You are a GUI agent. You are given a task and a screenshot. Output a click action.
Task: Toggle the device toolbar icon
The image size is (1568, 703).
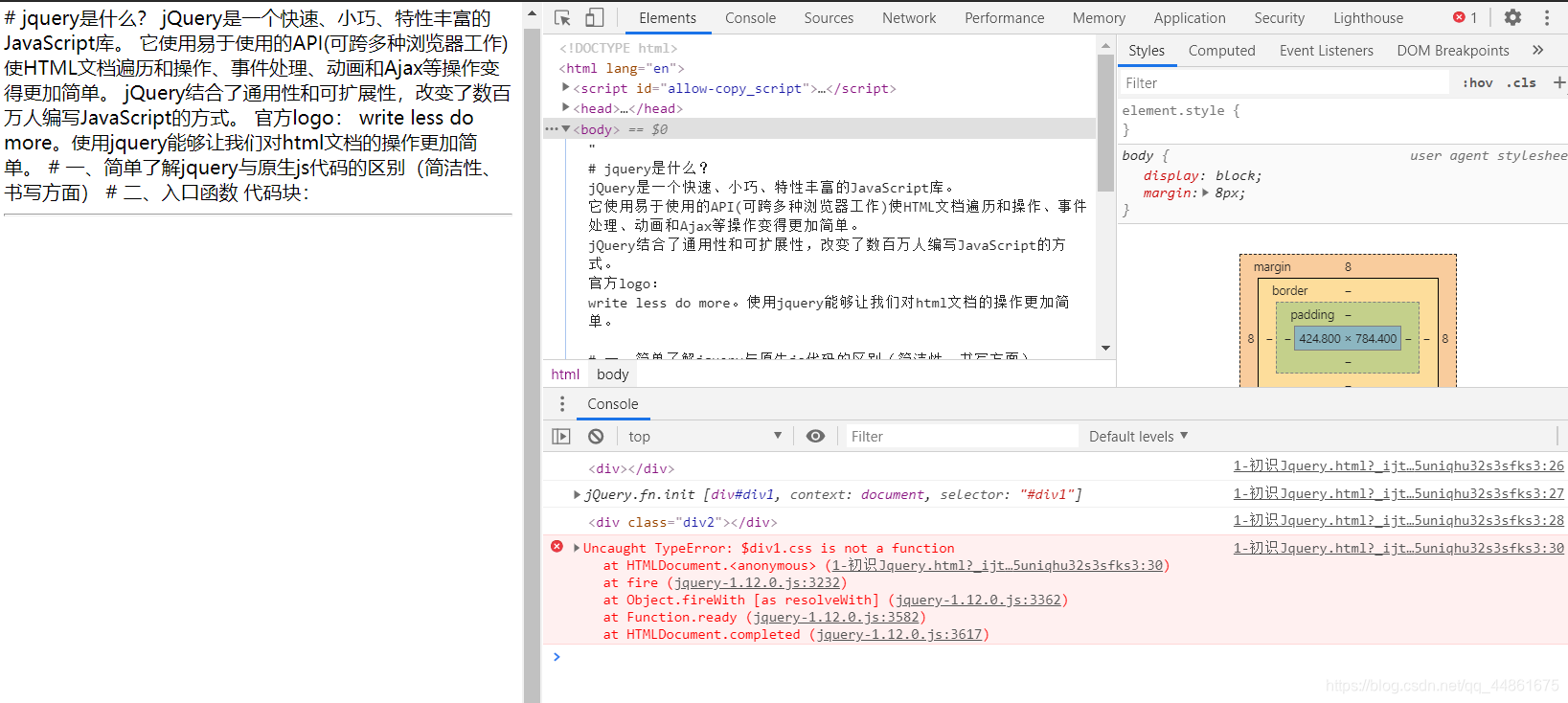[595, 17]
